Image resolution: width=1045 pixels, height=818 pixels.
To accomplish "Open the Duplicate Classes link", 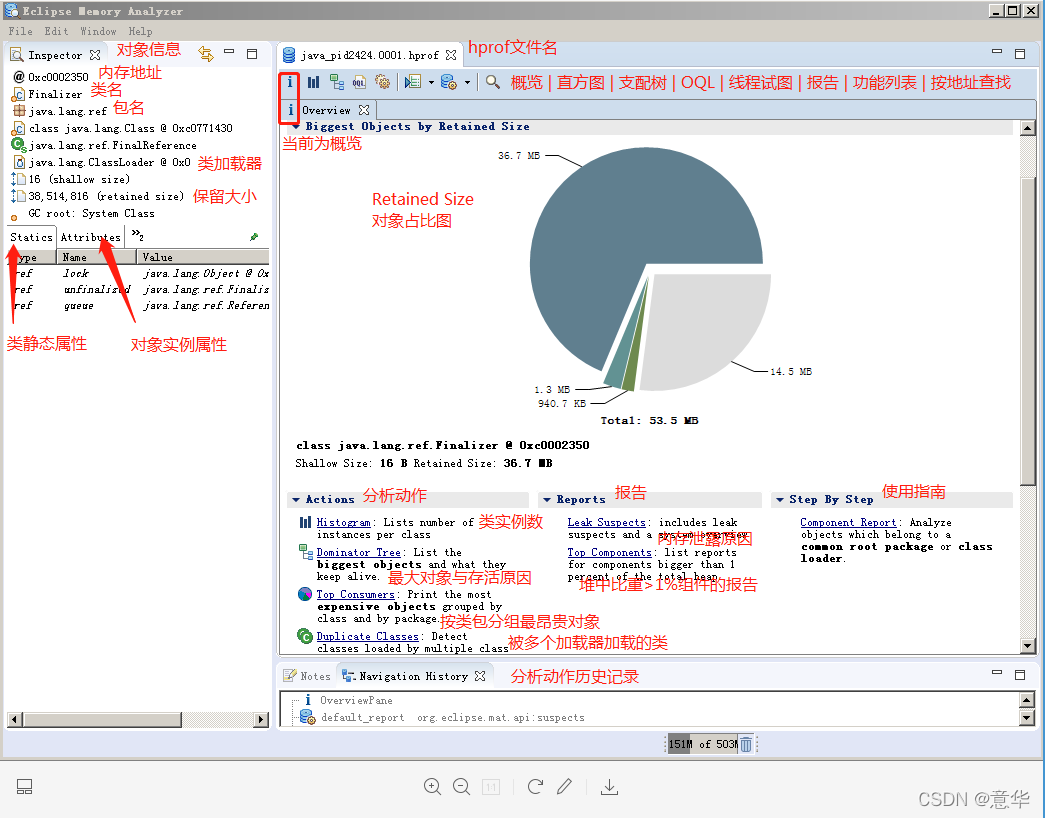I will point(367,637).
